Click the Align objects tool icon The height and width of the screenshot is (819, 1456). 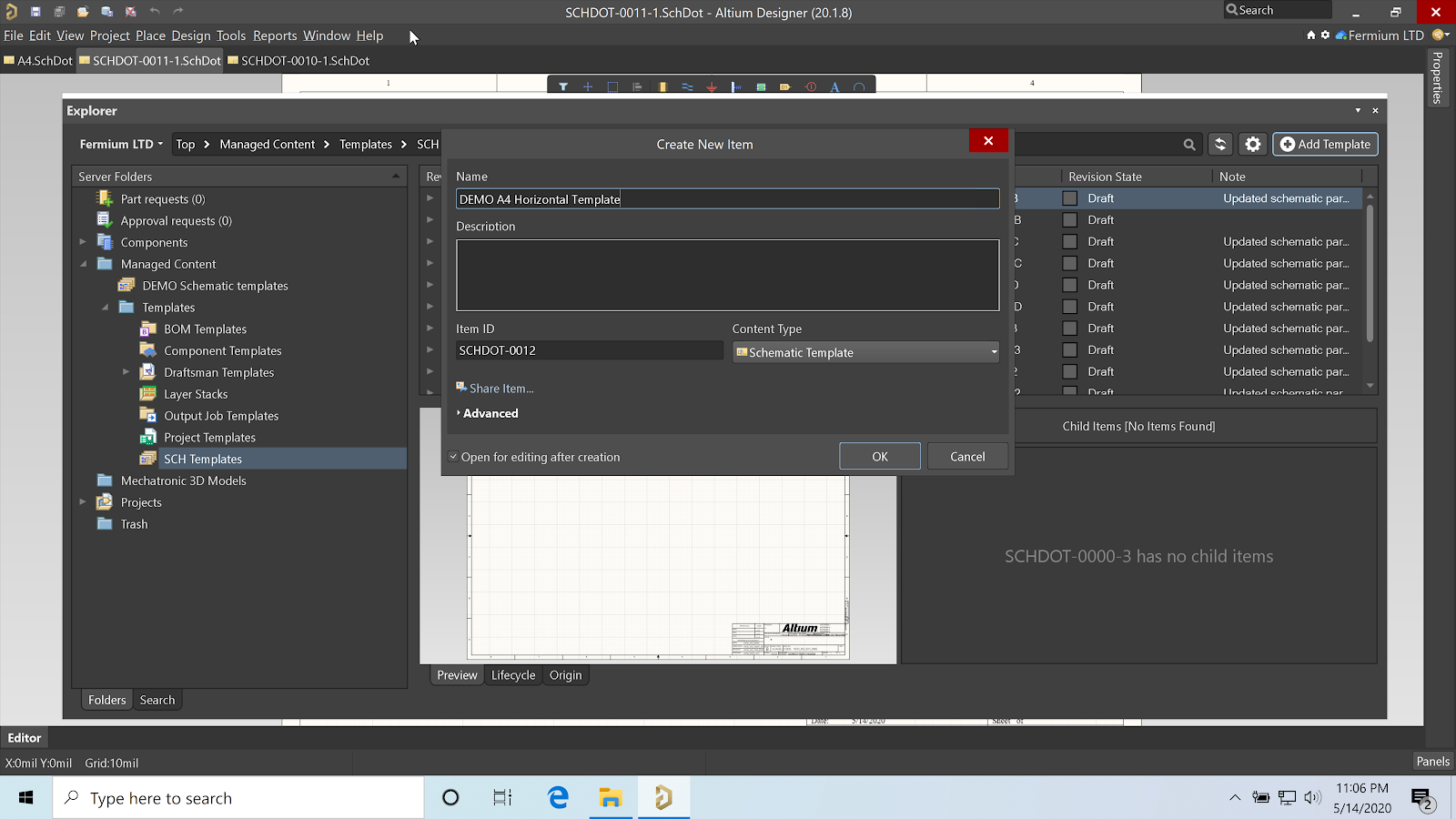[637, 87]
